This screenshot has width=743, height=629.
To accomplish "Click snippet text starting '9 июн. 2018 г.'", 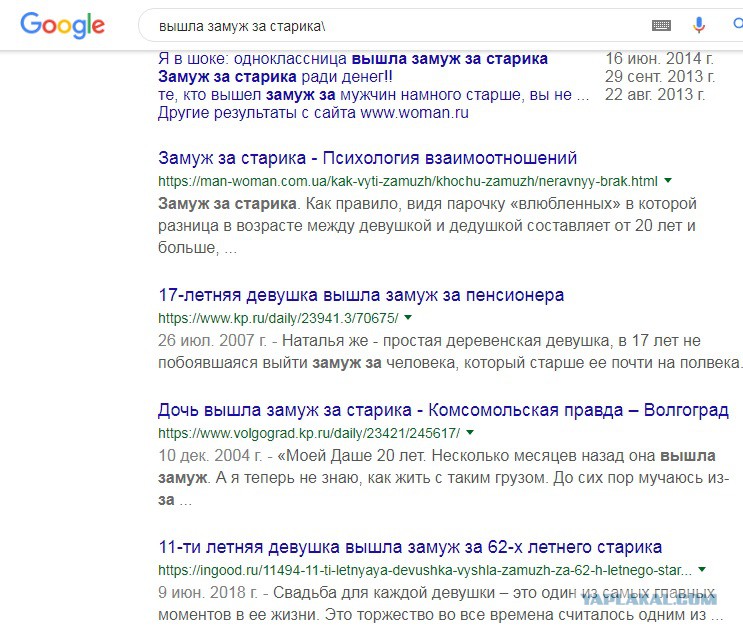I will [441, 604].
